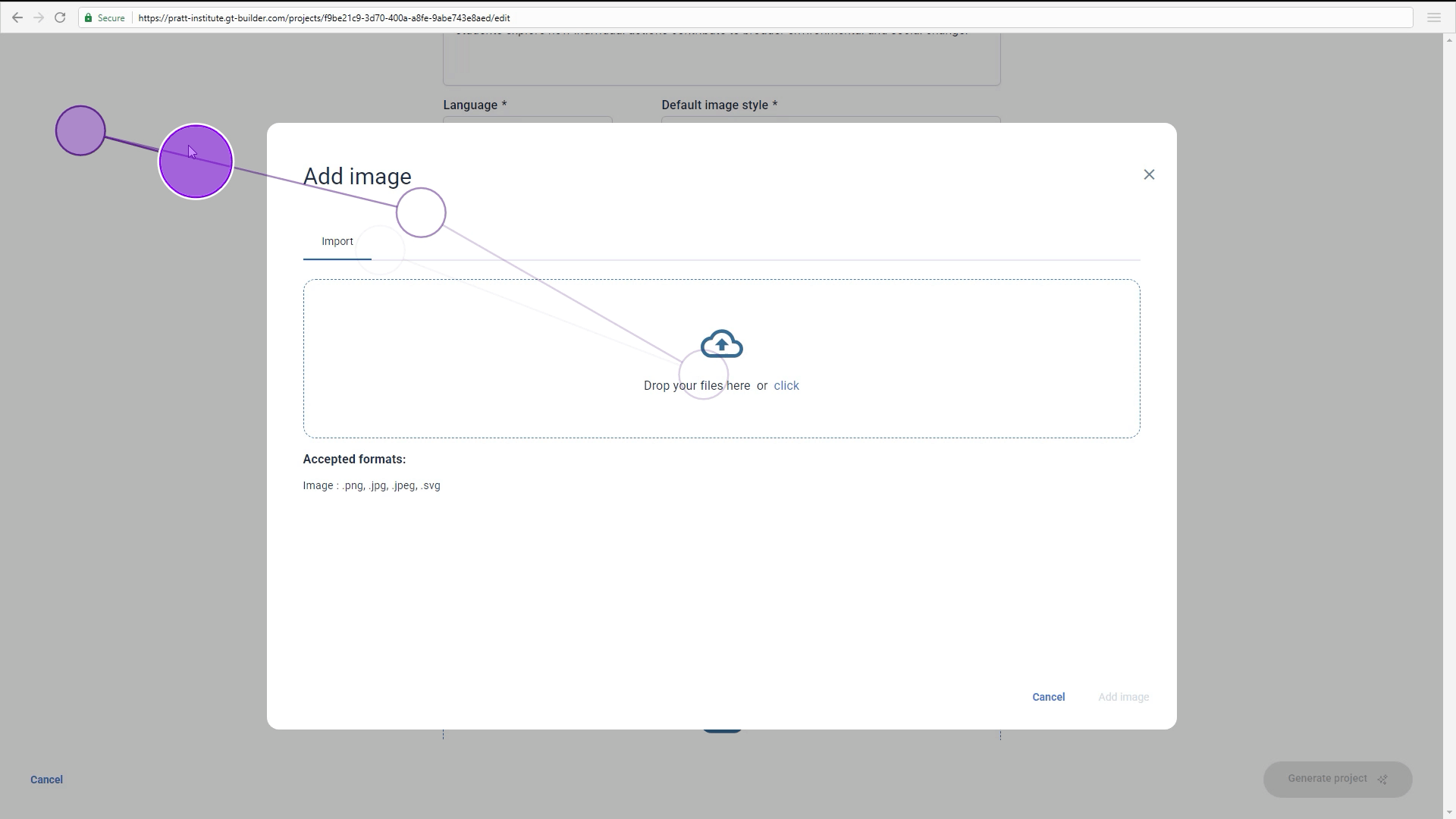Select the Import tab
The height and width of the screenshot is (819, 1456).
pyautogui.click(x=337, y=241)
